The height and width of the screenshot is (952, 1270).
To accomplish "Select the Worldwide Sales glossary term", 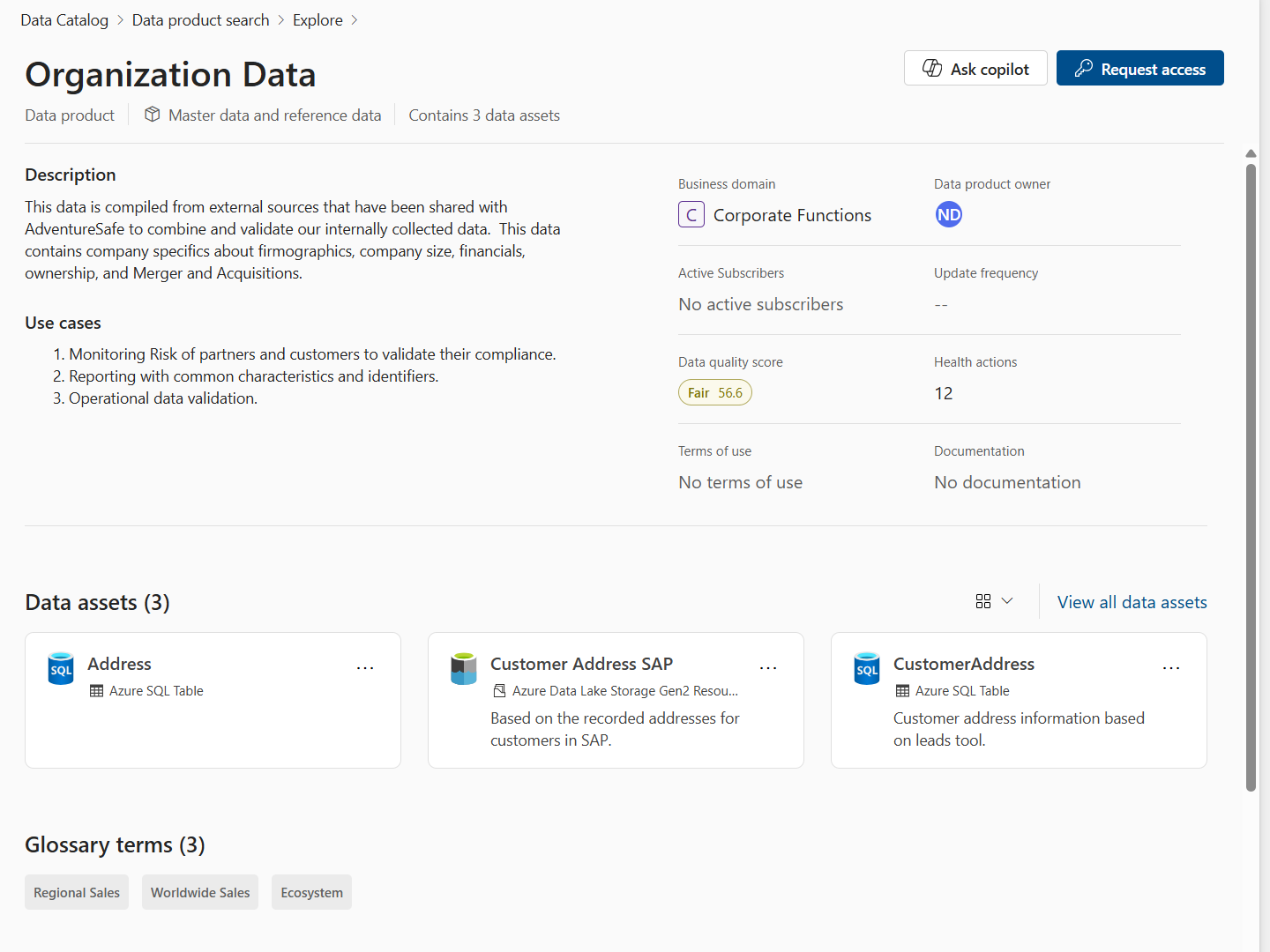I will tap(200, 892).
